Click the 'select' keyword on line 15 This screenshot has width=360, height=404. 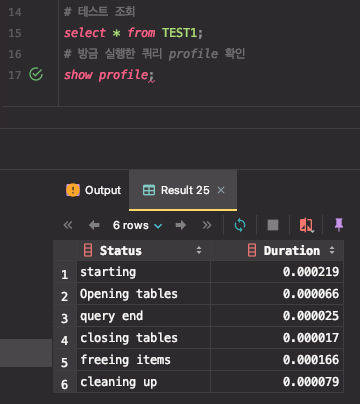(85, 33)
